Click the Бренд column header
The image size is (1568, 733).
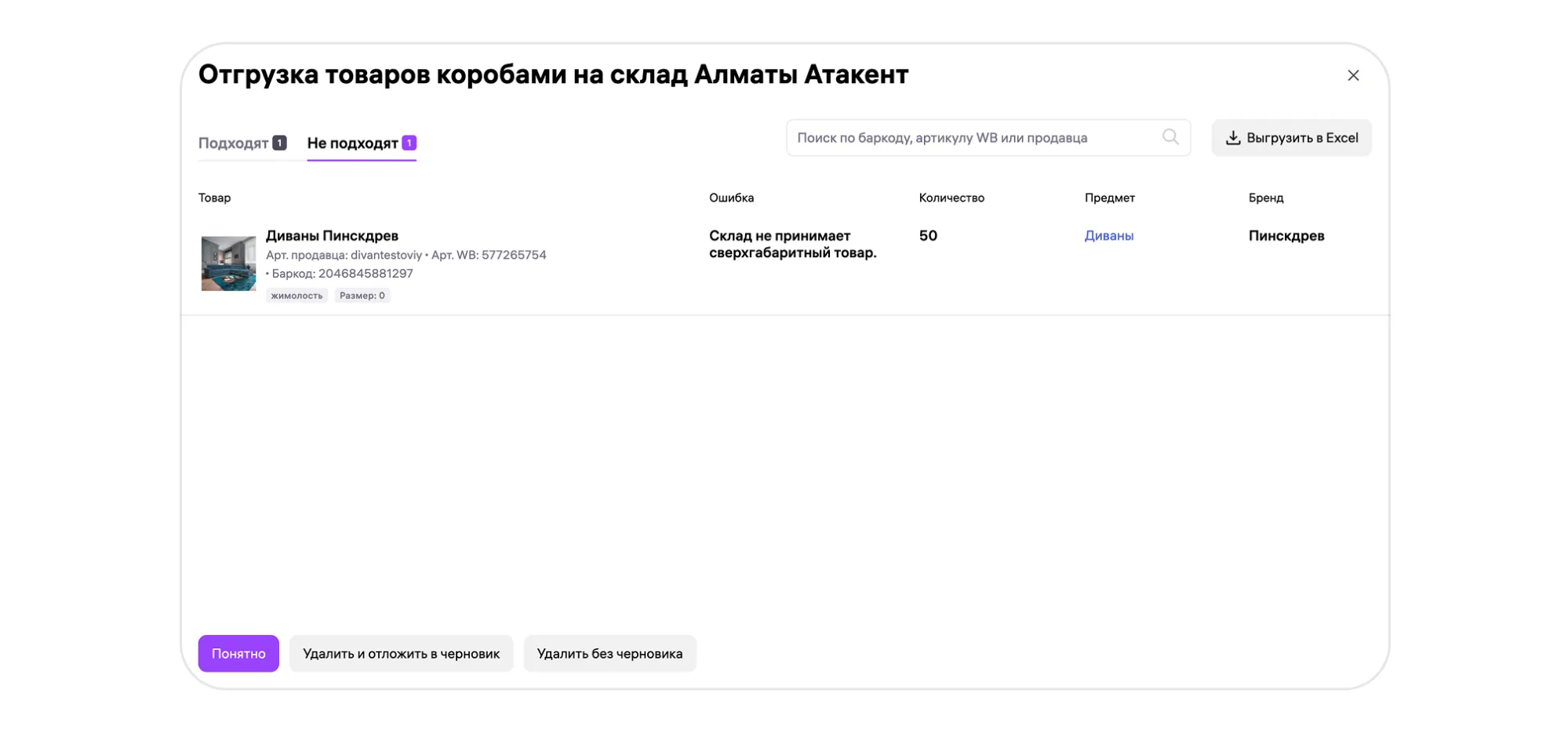[1265, 198]
